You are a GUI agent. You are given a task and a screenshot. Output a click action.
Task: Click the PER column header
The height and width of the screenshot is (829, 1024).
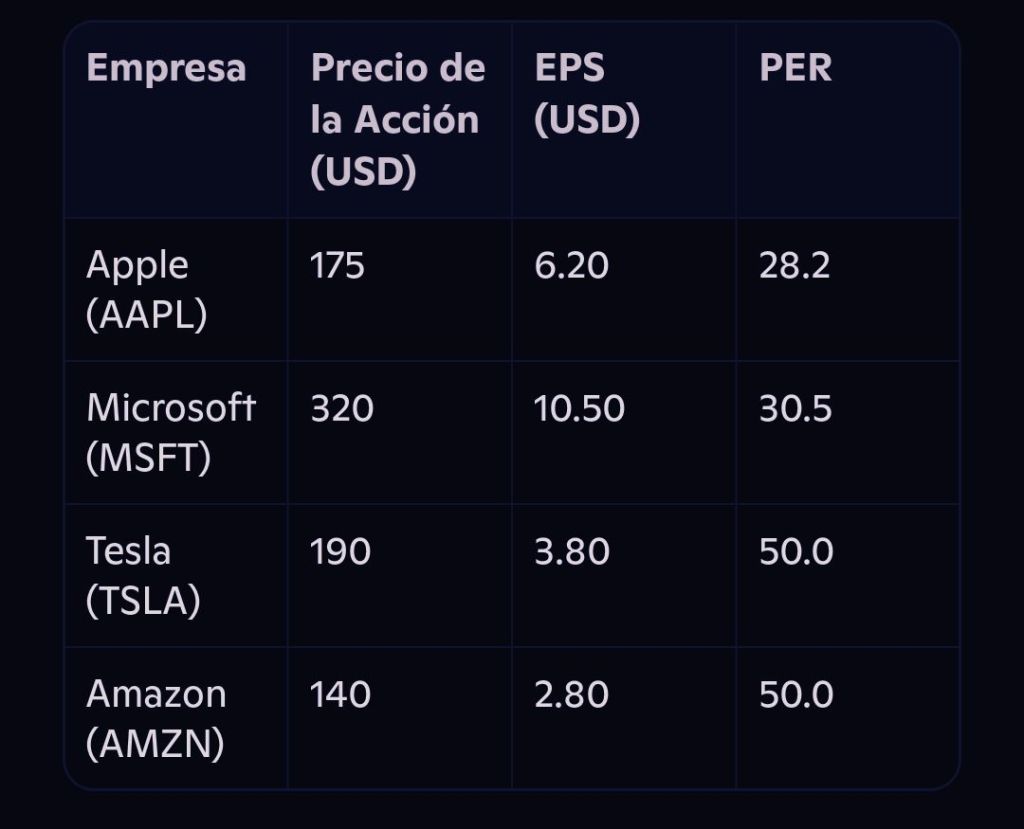coord(795,68)
